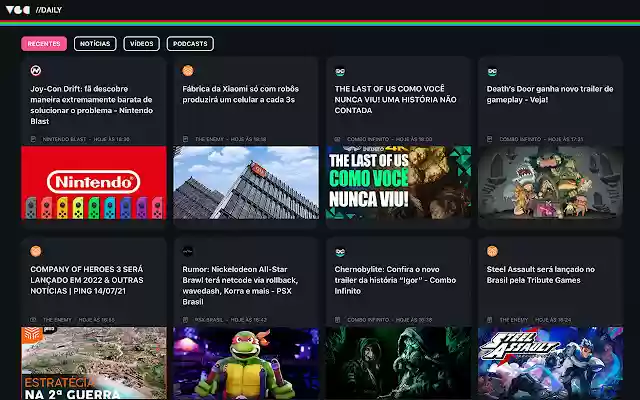Click the Chernobylite hooded figures thumbnail
This screenshot has height=400, width=640.
pyautogui.click(x=398, y=363)
